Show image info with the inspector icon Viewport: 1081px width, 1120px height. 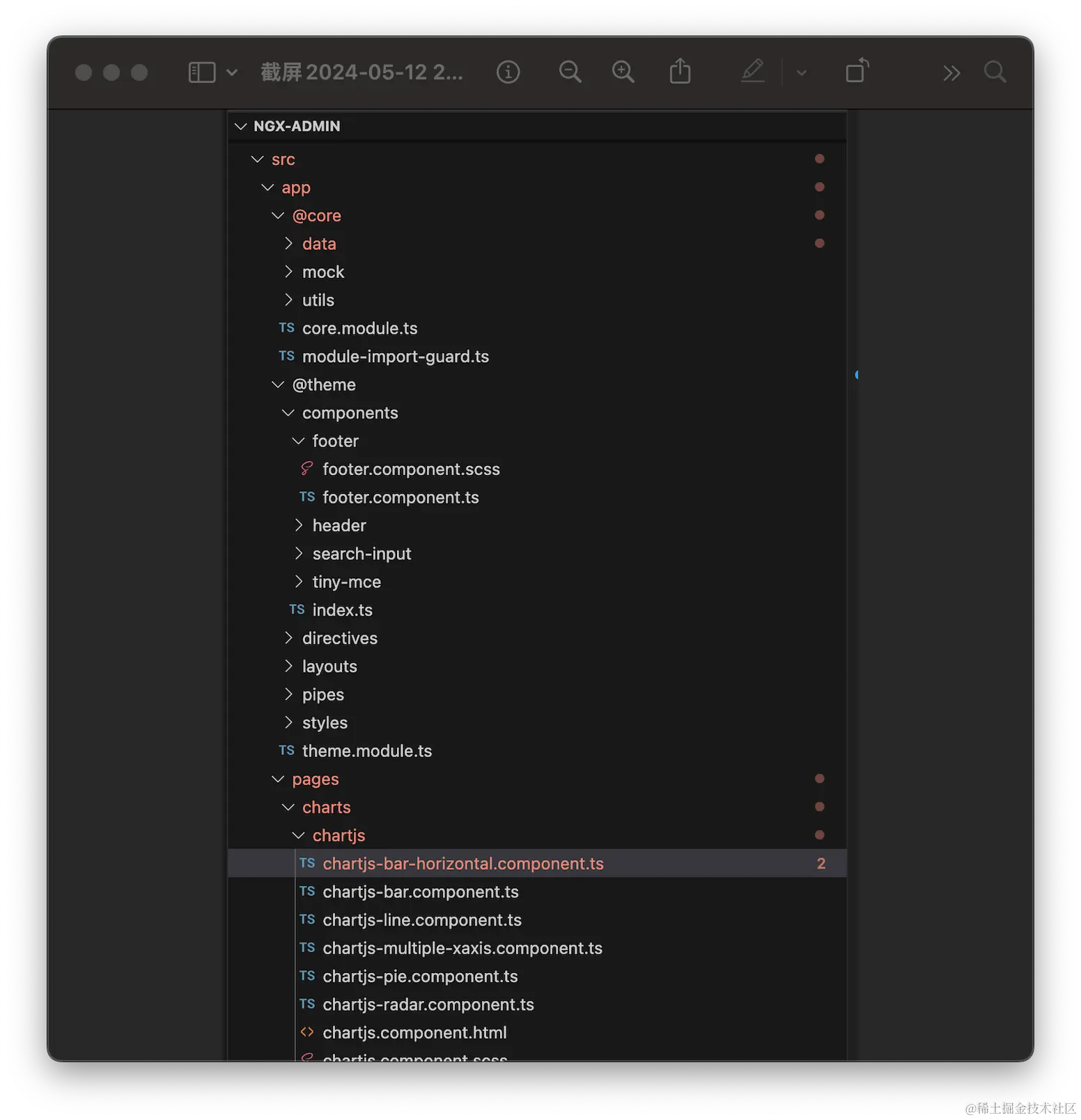click(508, 72)
